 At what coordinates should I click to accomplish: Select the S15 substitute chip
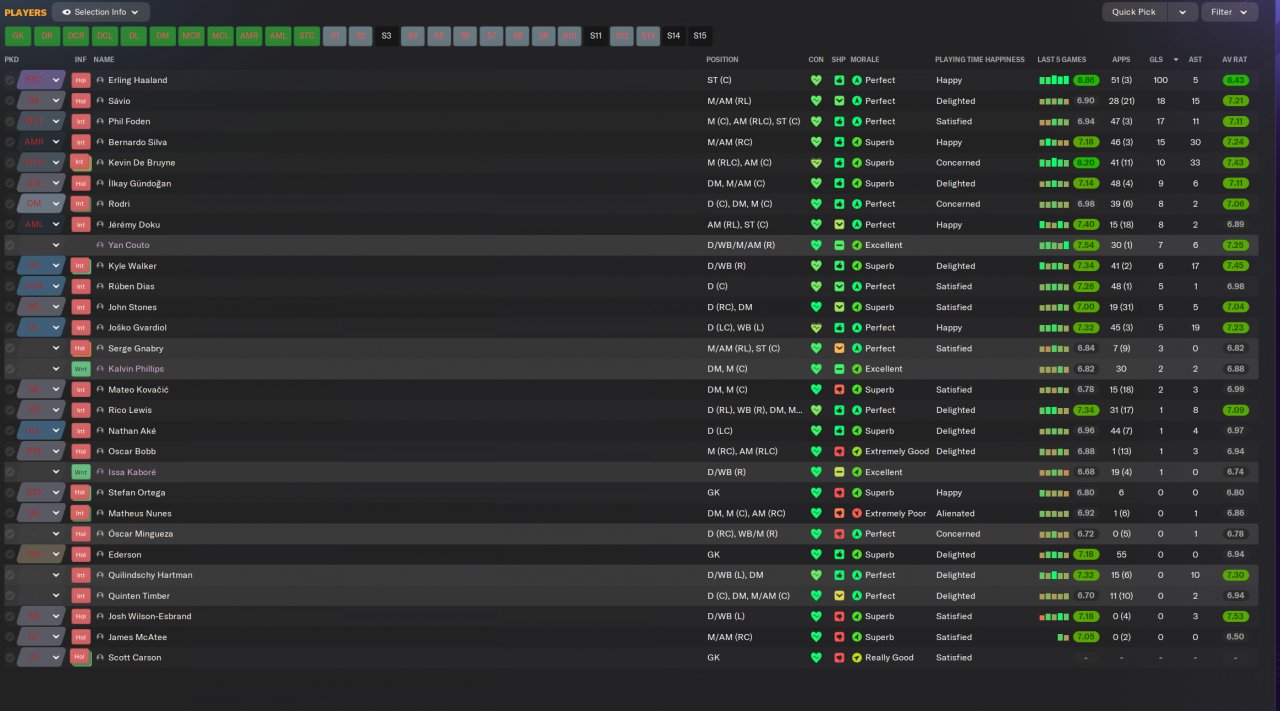(x=700, y=36)
